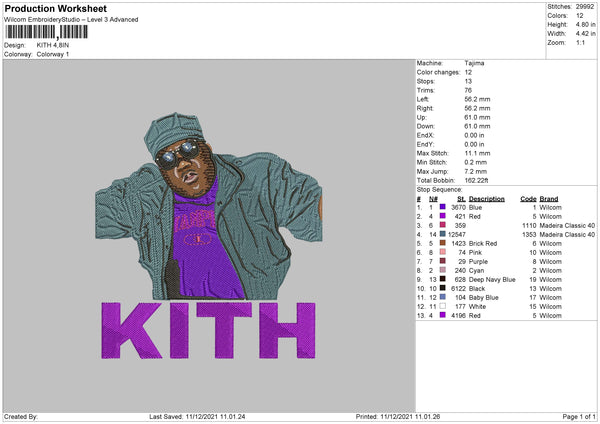The width and height of the screenshot is (600, 424).
Task: Select the Deep Navy Blue swatch
Action: (x=442, y=279)
